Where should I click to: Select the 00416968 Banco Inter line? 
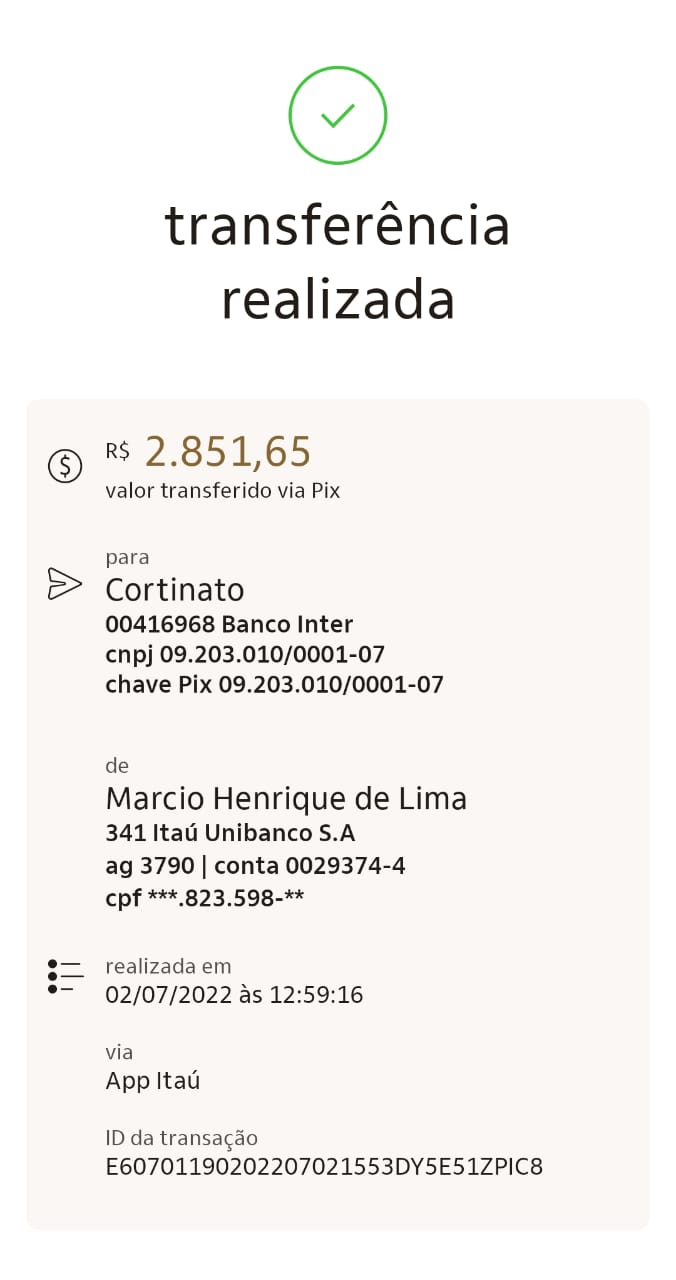[229, 625]
